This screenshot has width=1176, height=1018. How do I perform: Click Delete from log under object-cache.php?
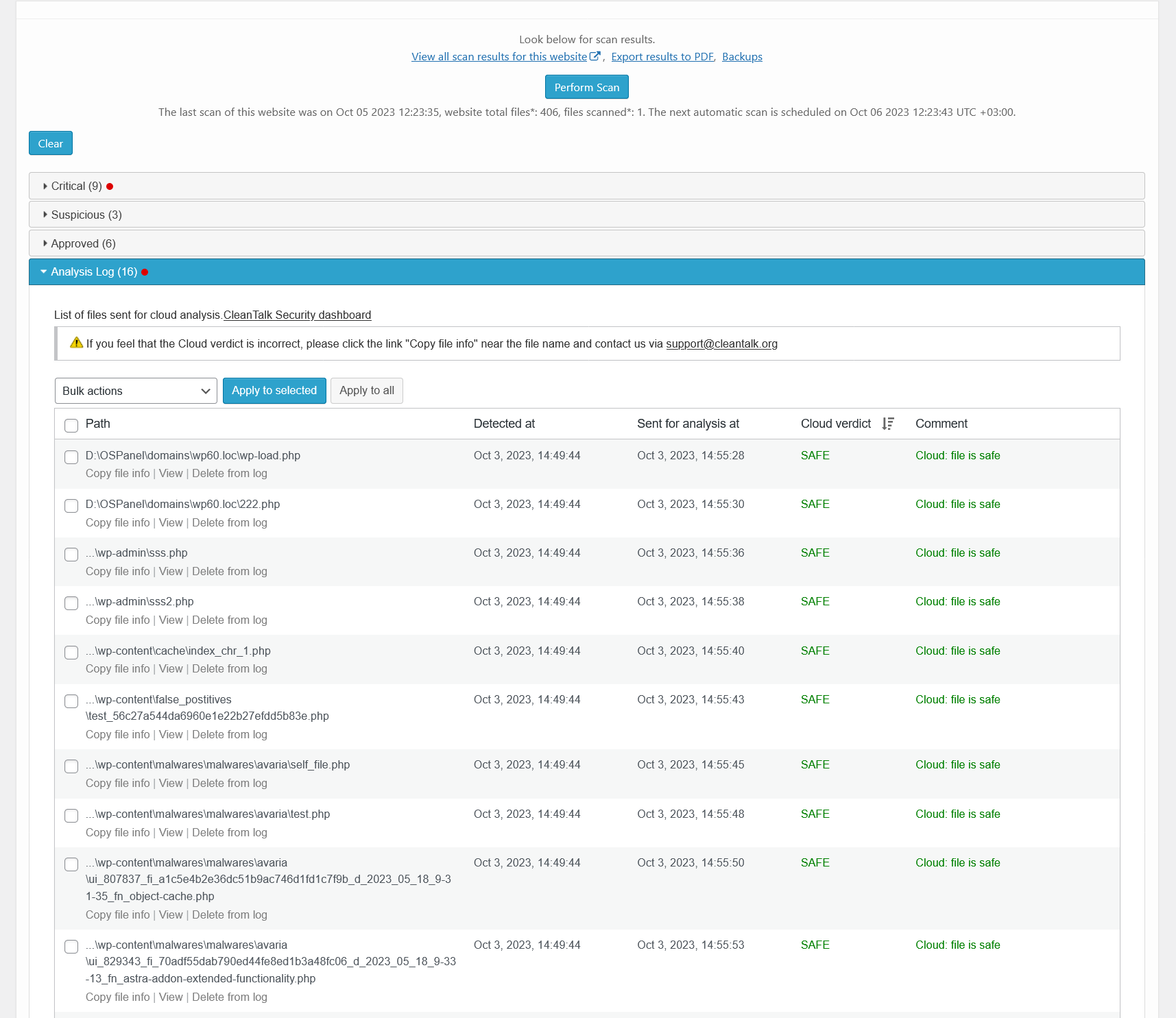click(x=230, y=914)
